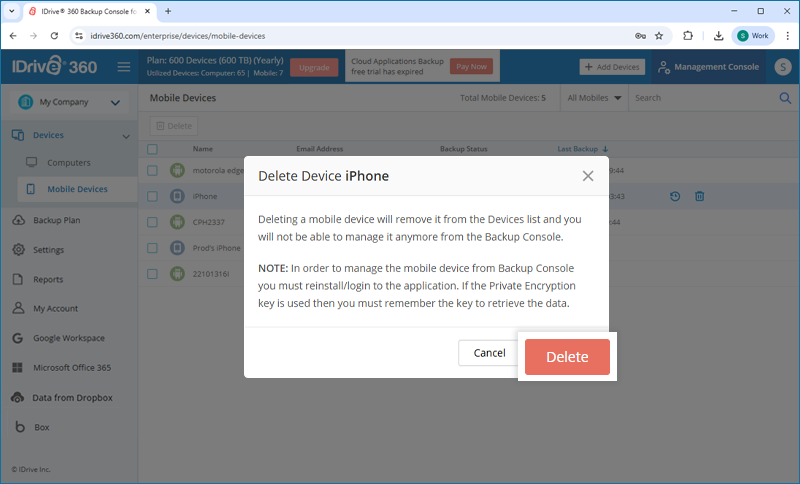Check the box for motorola edge device
Image resolution: width=800 pixels, height=484 pixels.
coord(152,170)
